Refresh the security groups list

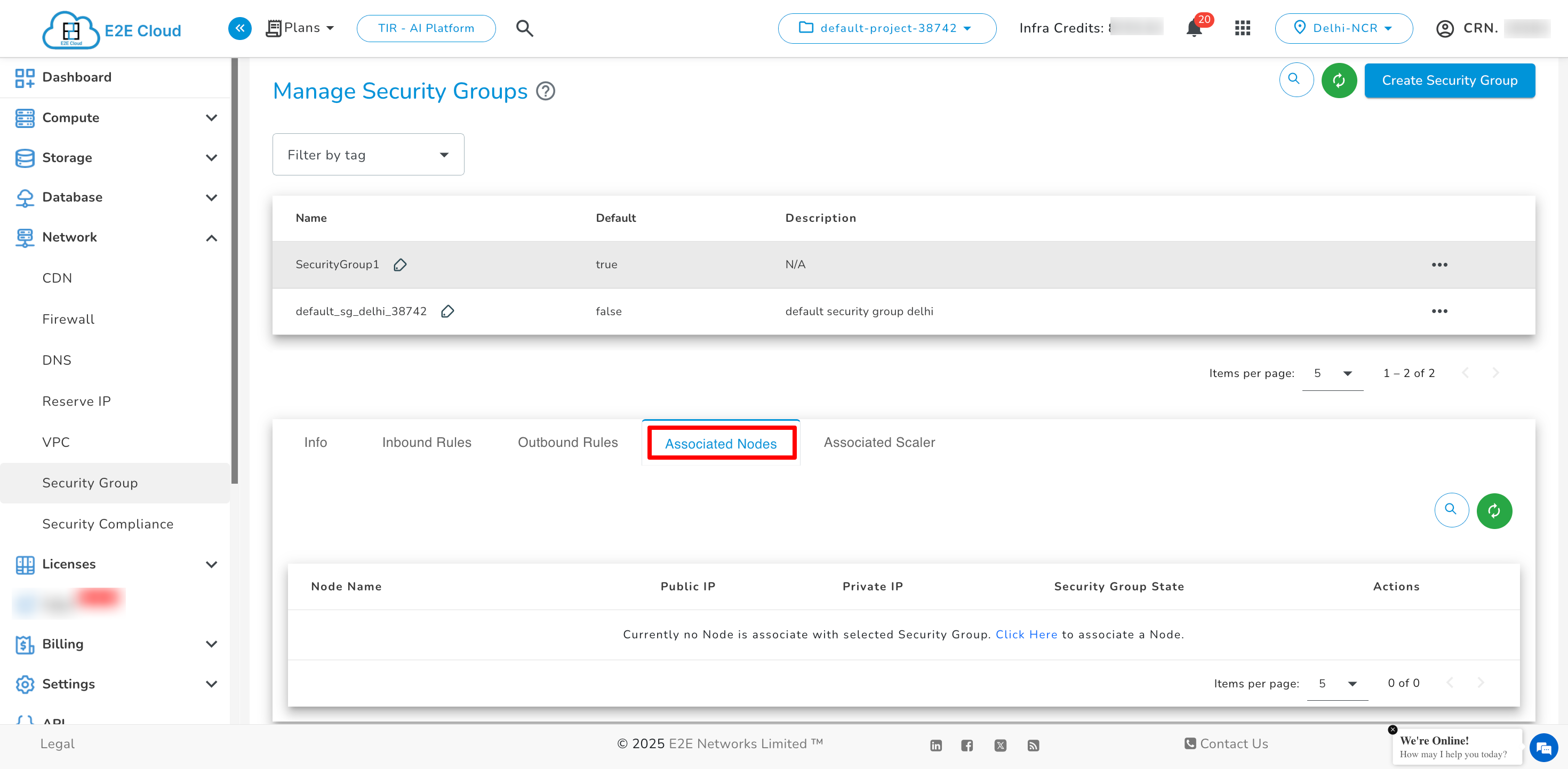pos(1339,80)
